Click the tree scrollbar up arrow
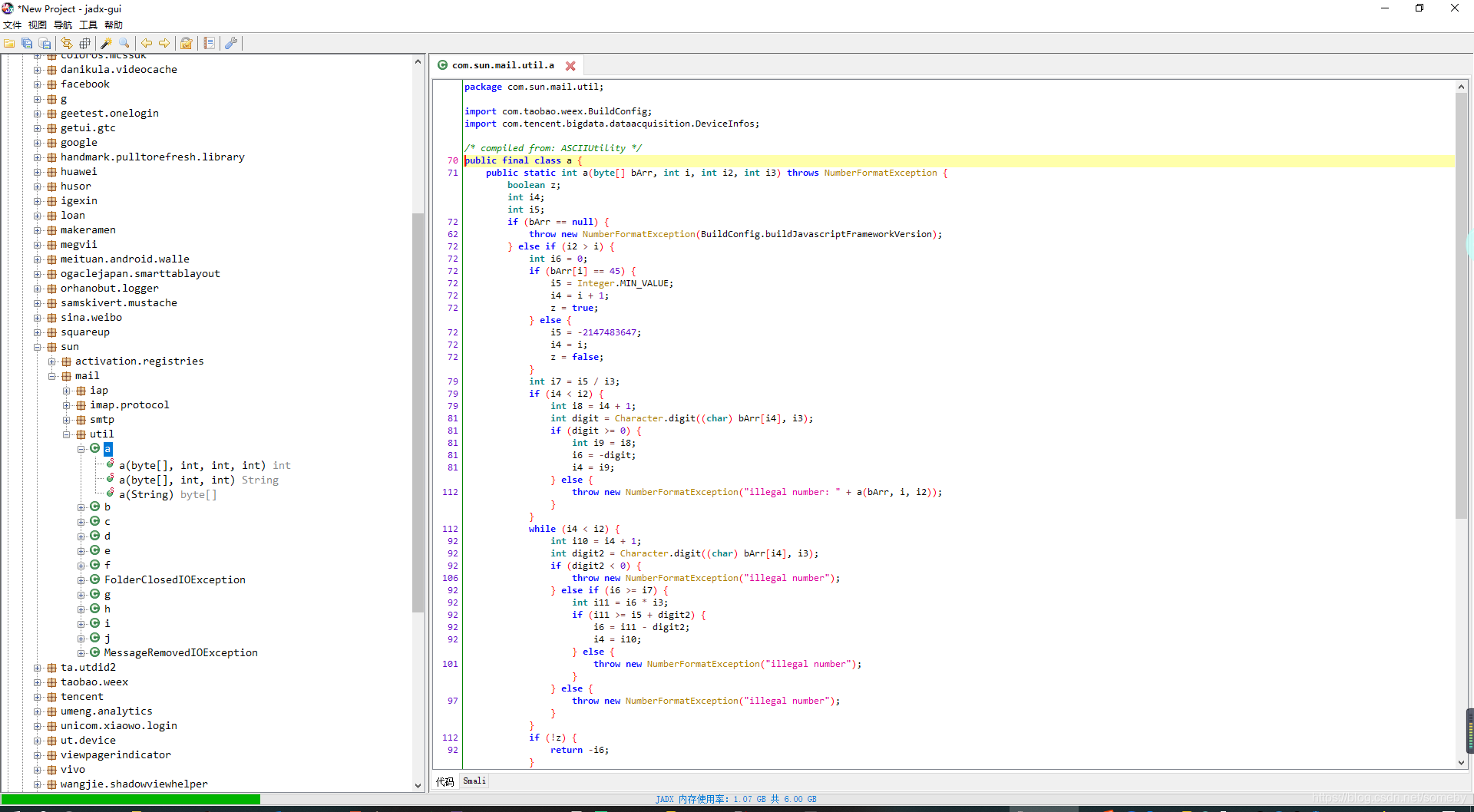Screen dimensions: 1474x812 click(x=418, y=61)
